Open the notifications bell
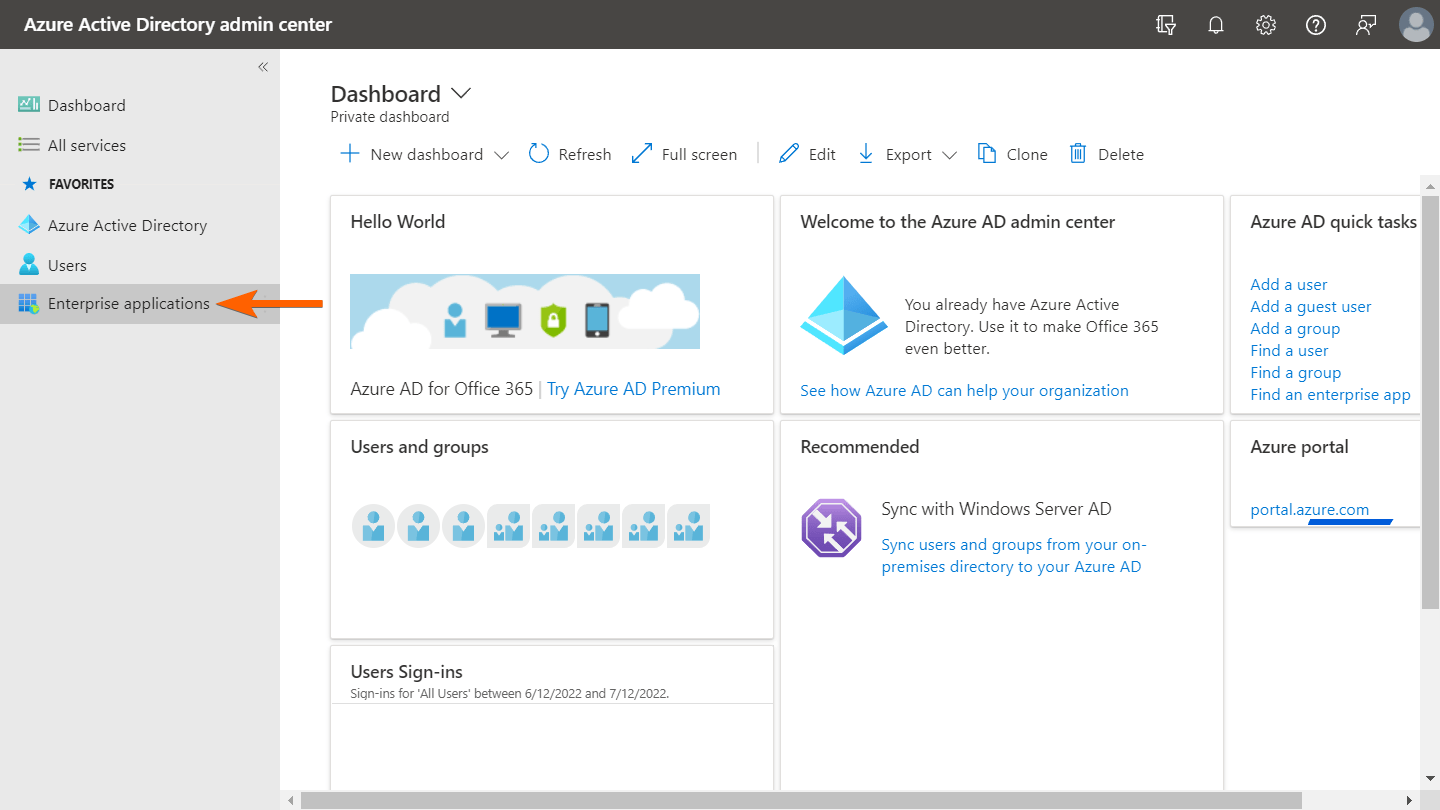 [x=1216, y=25]
